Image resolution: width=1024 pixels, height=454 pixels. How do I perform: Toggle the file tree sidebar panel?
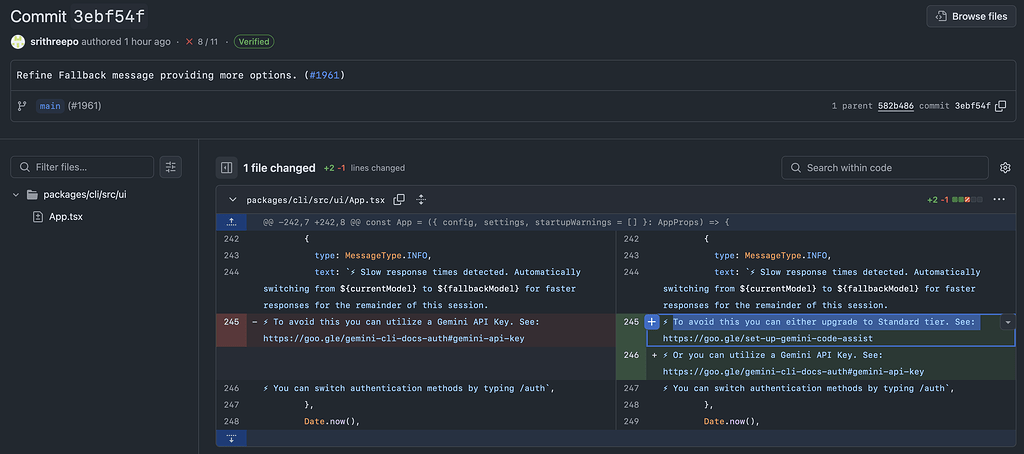coord(227,168)
